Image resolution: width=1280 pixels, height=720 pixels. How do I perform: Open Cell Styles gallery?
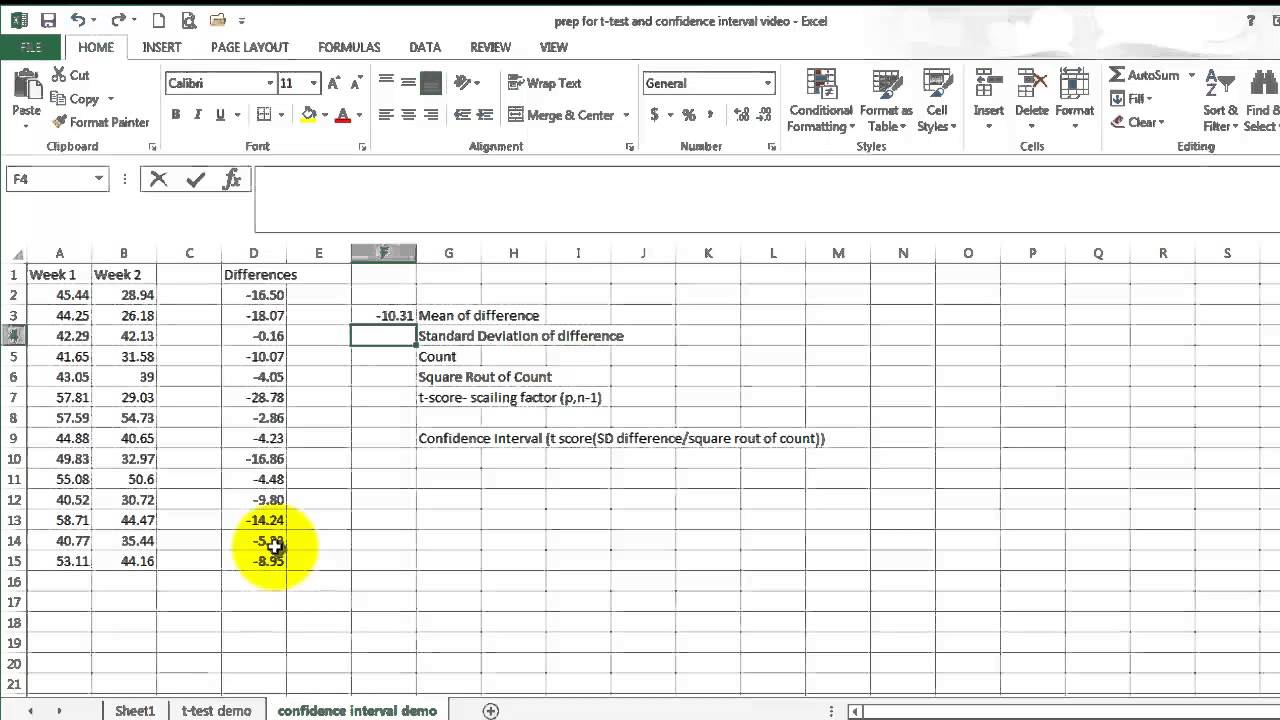tap(937, 101)
